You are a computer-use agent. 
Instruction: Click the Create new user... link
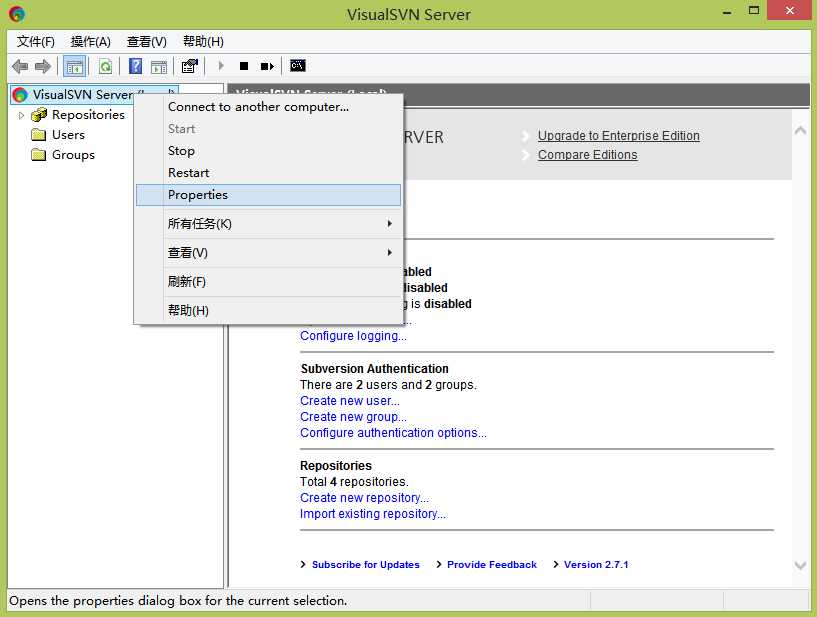point(350,401)
